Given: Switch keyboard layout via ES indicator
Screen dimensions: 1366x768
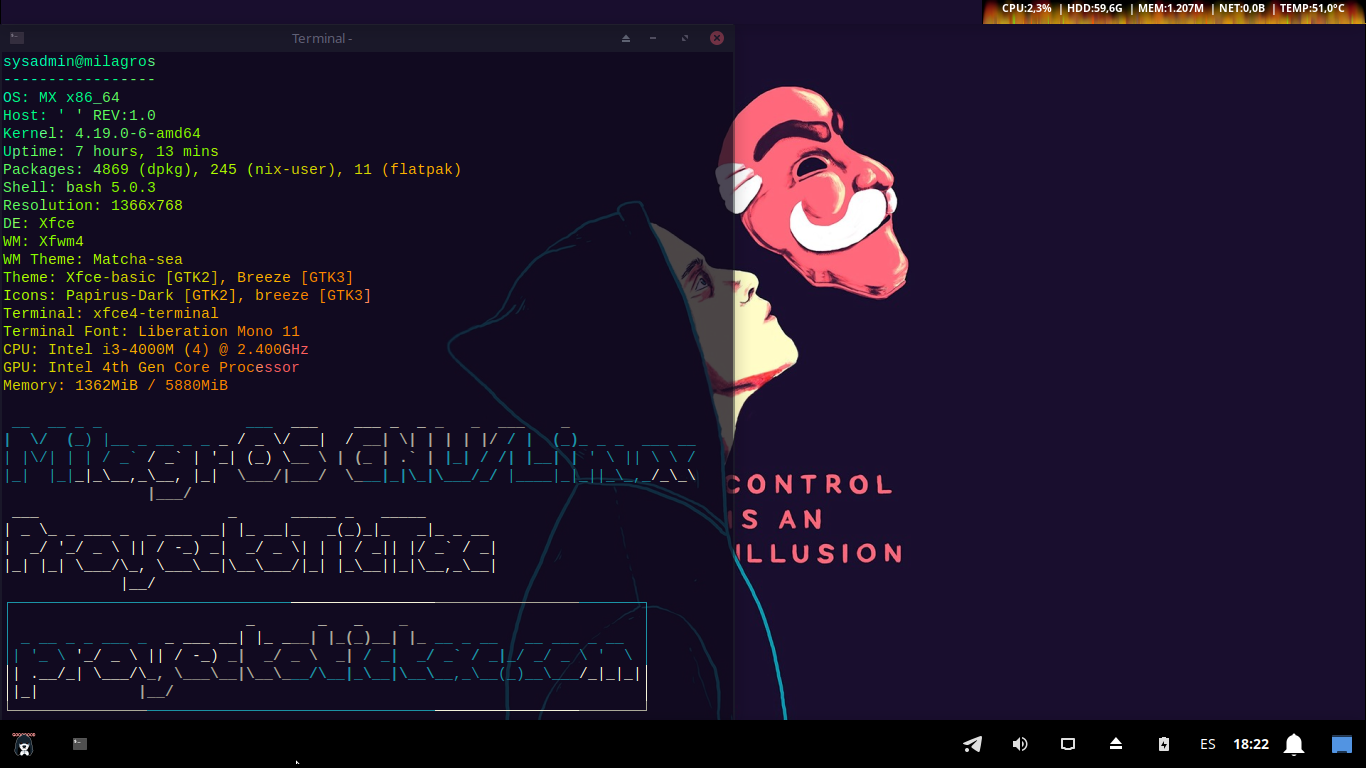Looking at the screenshot, I should (1208, 744).
